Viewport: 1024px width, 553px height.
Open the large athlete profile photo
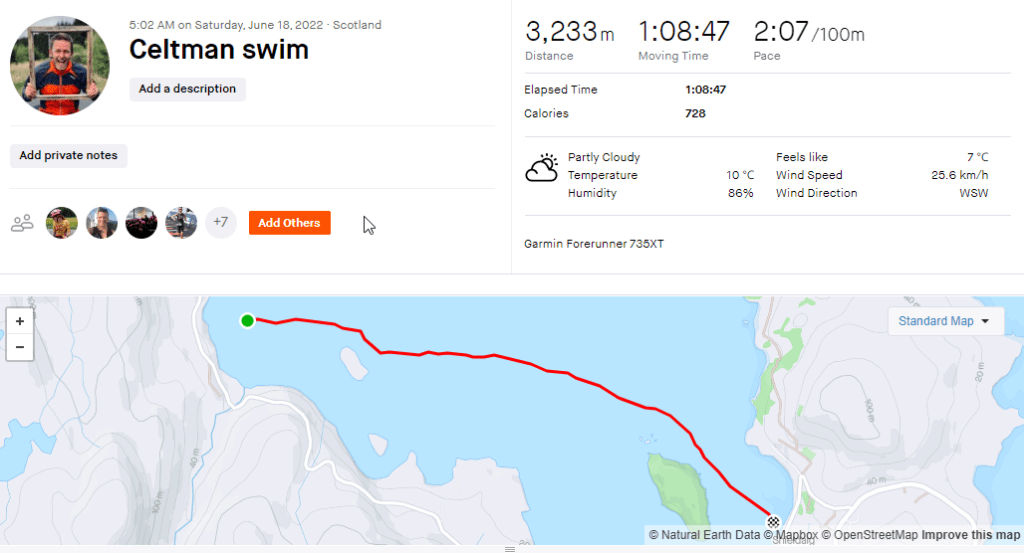pyautogui.click(x=60, y=66)
